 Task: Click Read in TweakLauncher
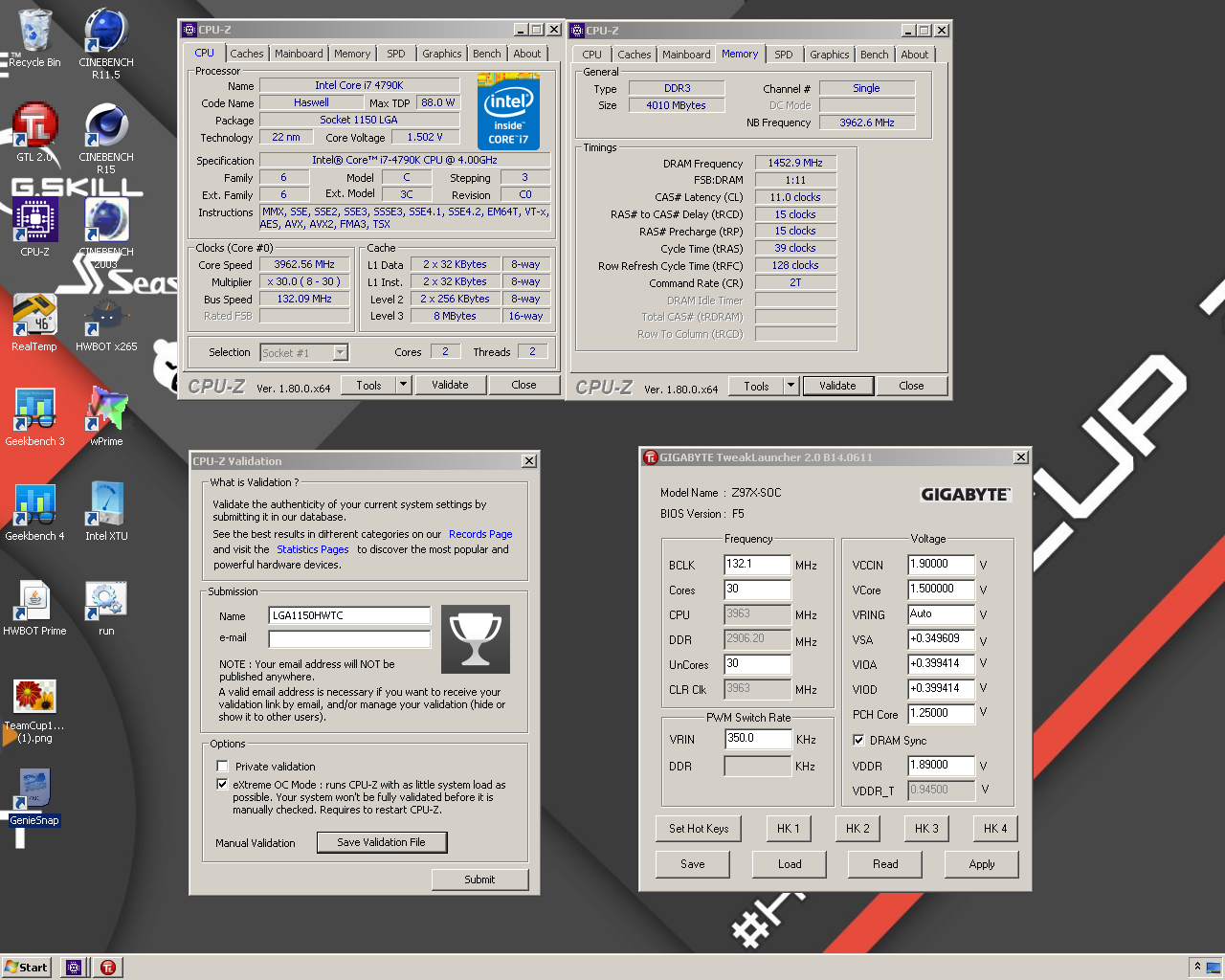(x=885, y=864)
